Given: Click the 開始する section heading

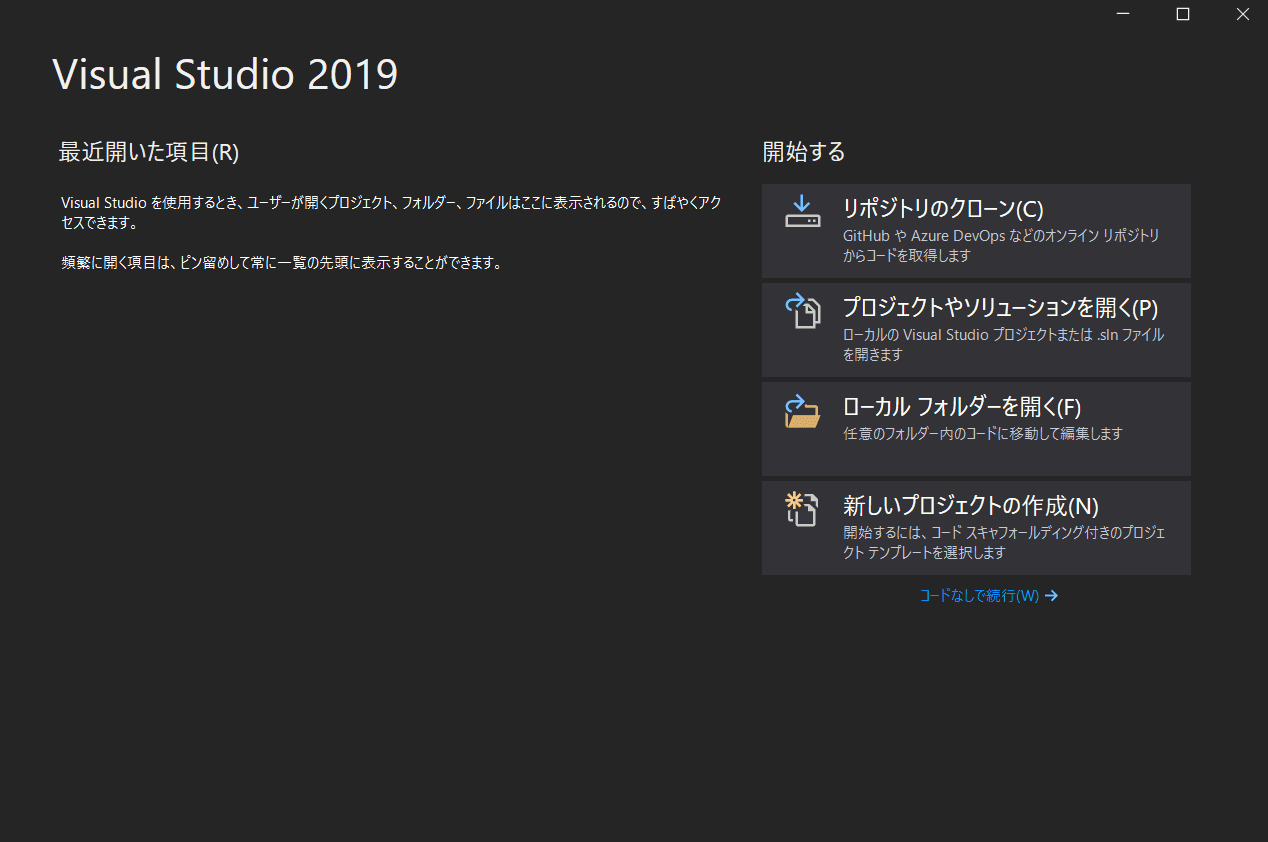Looking at the screenshot, I should [804, 152].
